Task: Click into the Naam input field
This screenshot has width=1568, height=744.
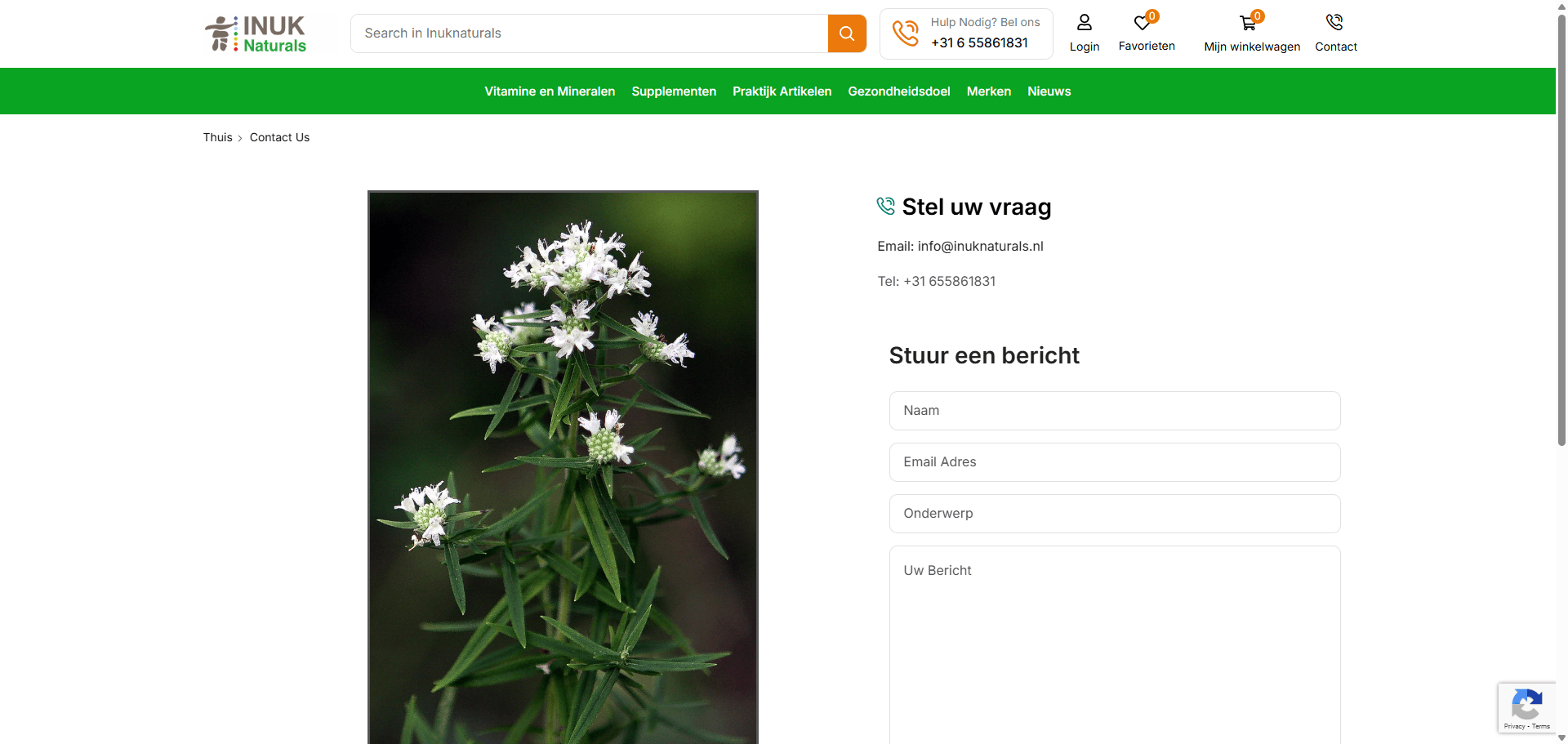Action: [1114, 411]
